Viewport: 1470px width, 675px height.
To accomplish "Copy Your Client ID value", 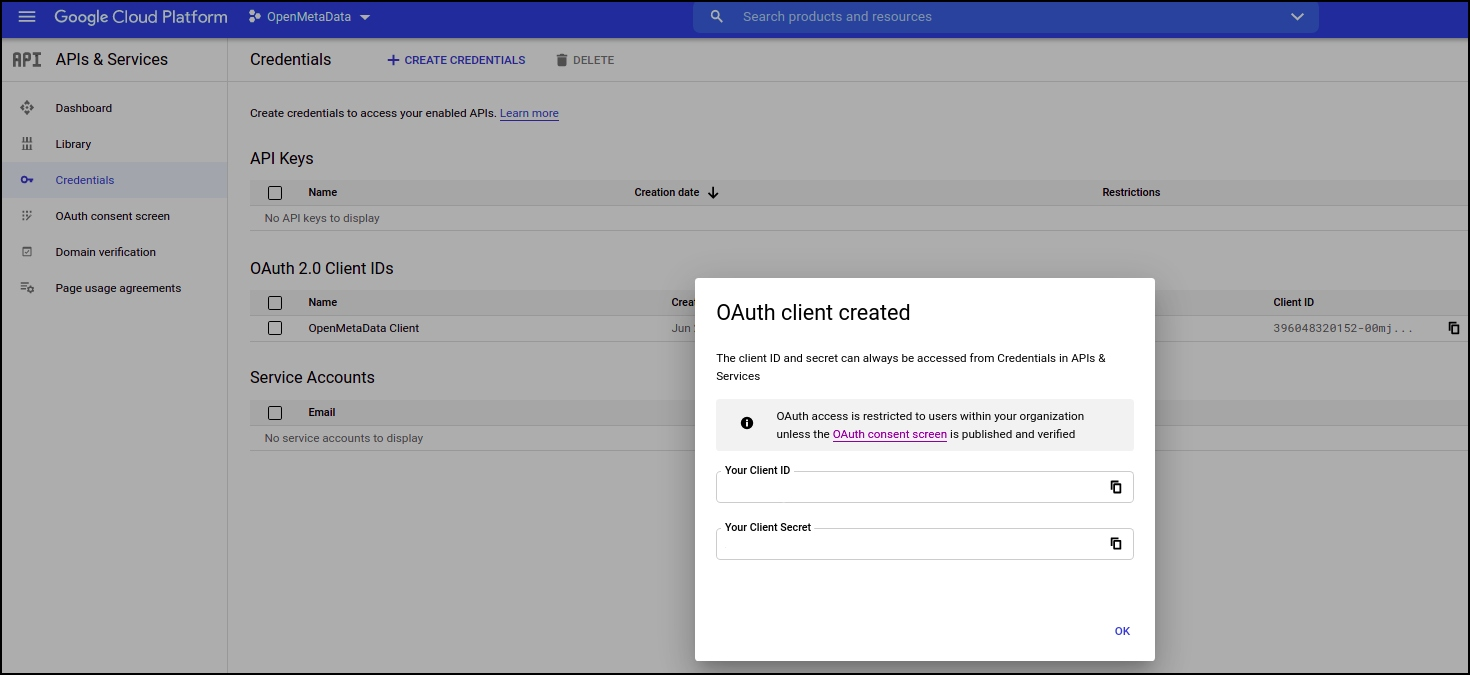I will [x=1116, y=487].
